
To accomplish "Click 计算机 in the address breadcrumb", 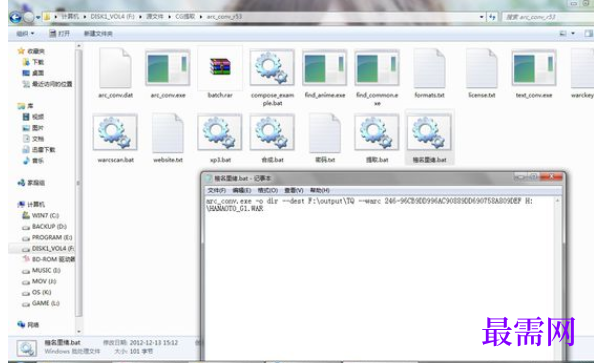I will point(70,17).
